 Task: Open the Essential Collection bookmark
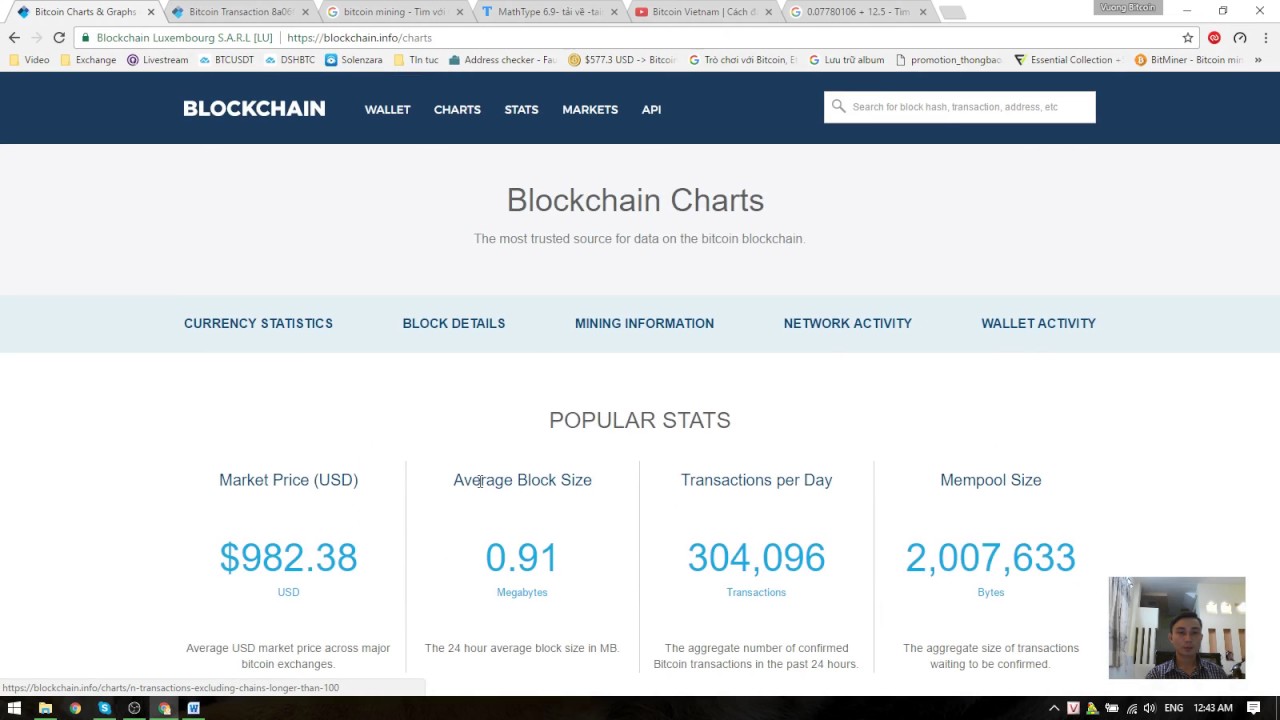click(x=1068, y=60)
